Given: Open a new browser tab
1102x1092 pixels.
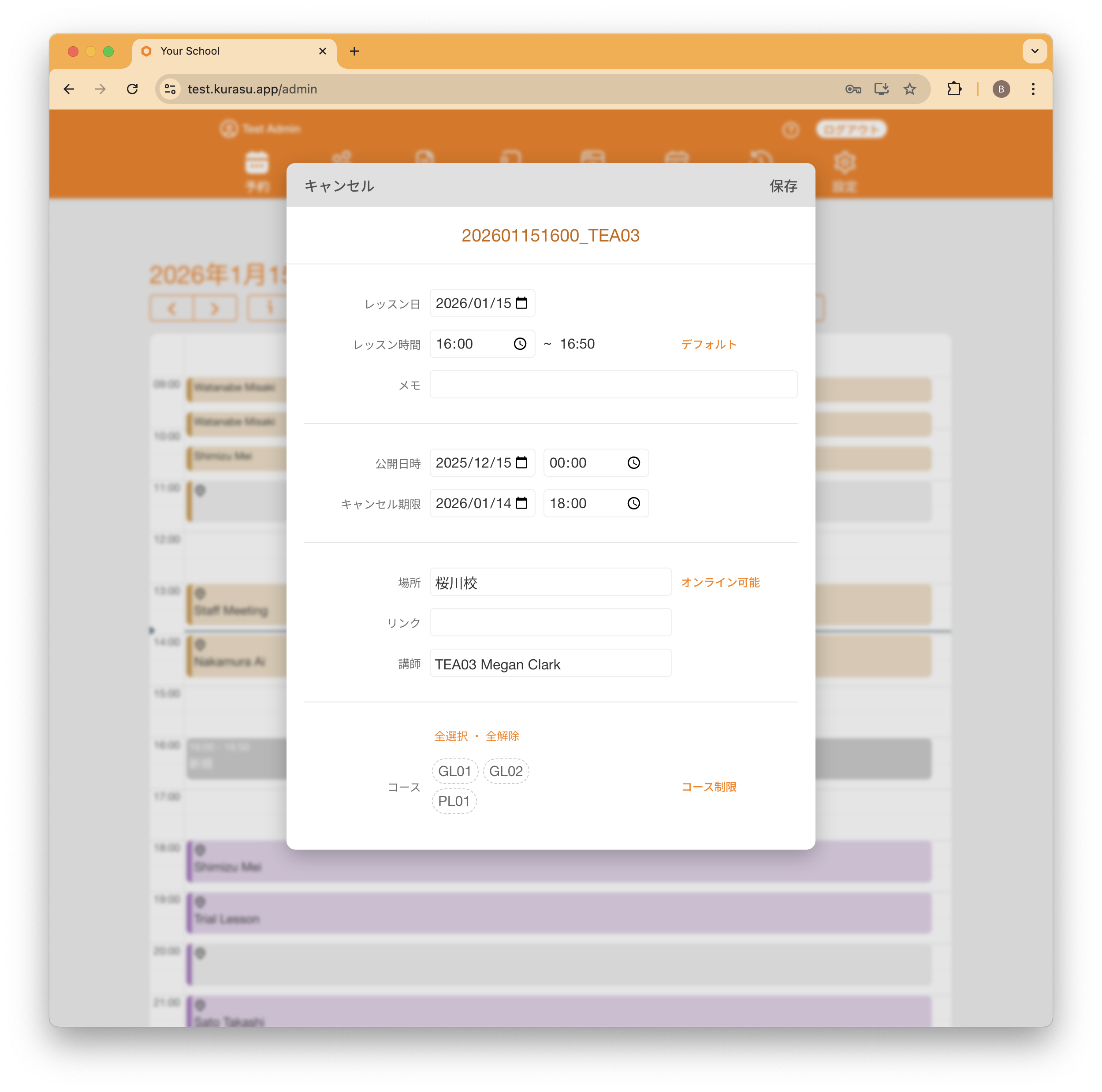Looking at the screenshot, I should (x=354, y=51).
